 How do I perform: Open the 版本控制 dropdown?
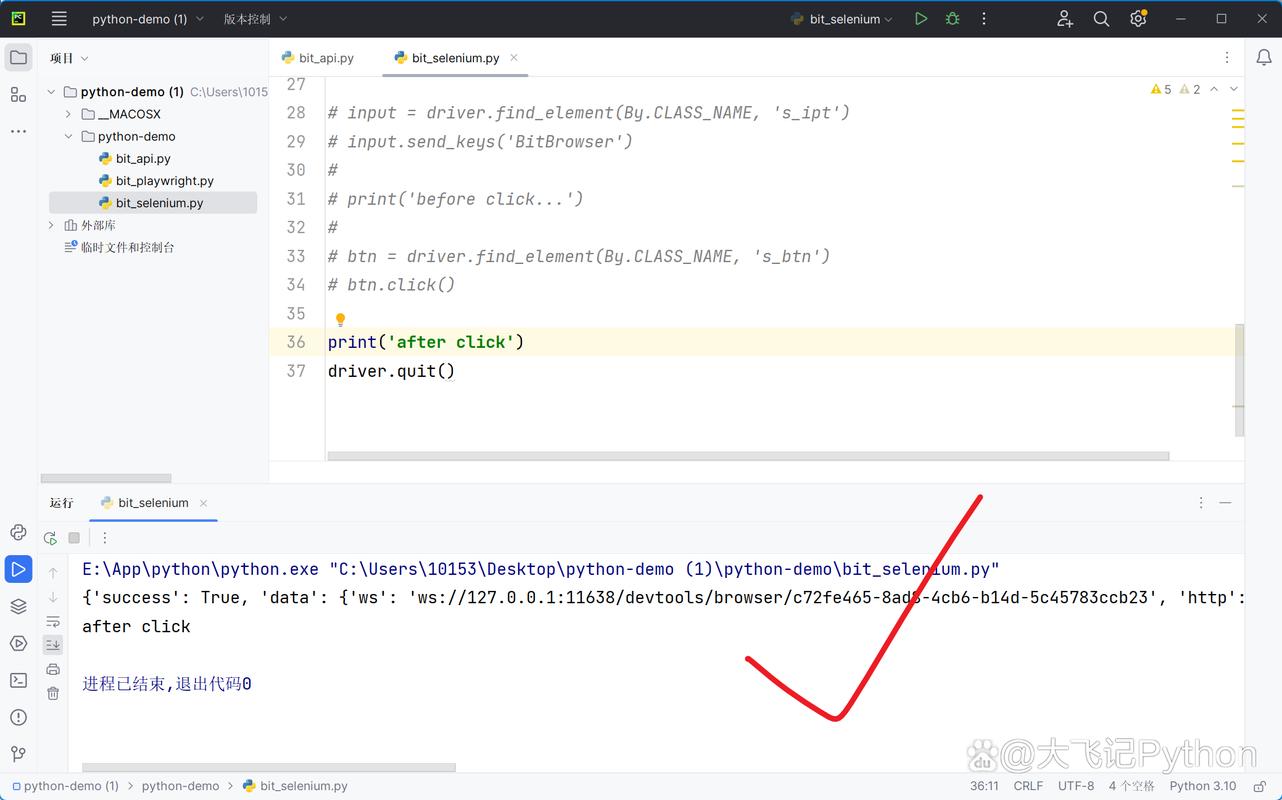[255, 19]
